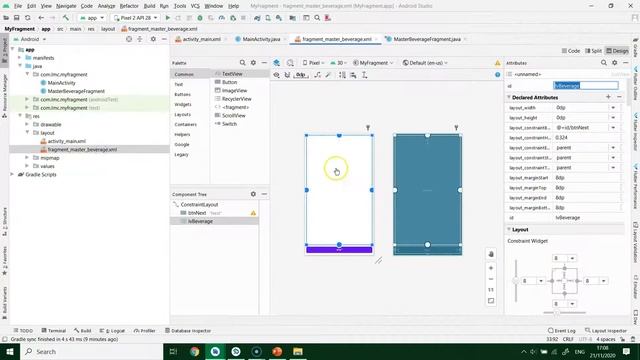
Task: Open the Pixel device preview dropdown
Action: (x=313, y=63)
